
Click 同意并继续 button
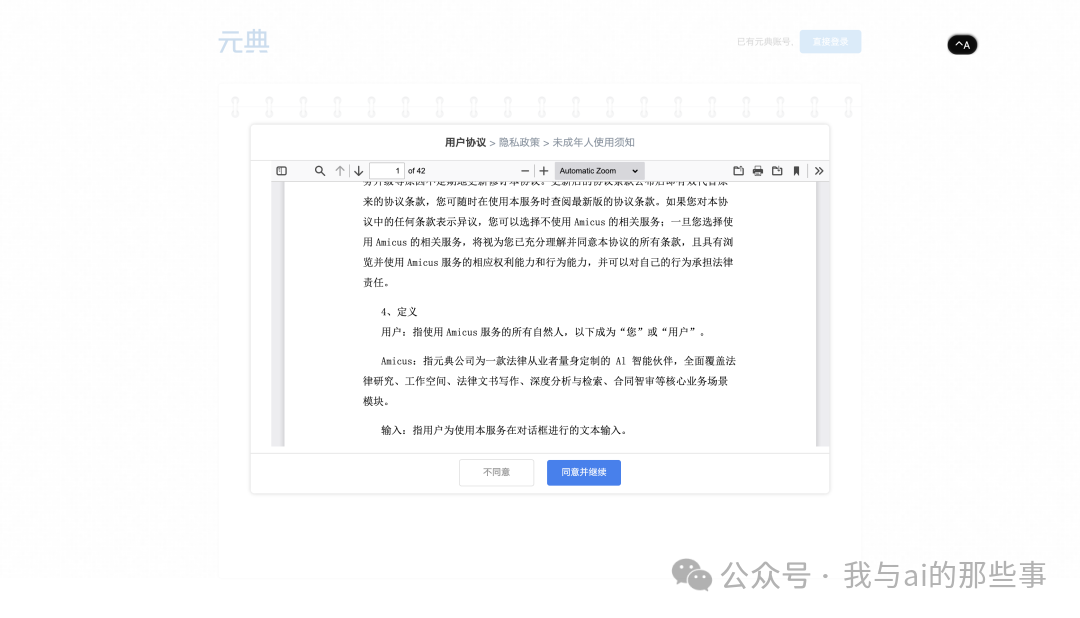(x=584, y=473)
